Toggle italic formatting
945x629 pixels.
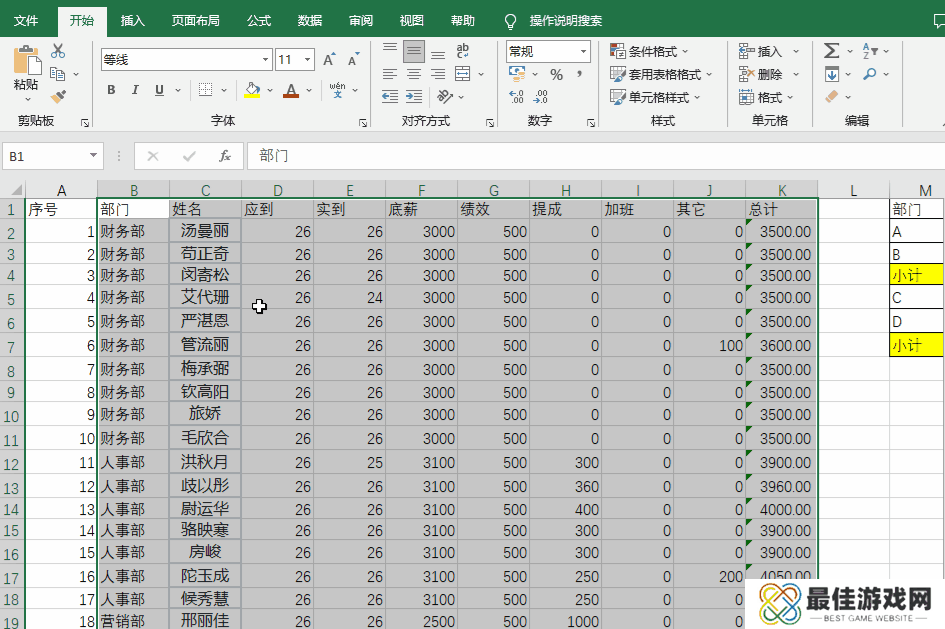[135, 90]
